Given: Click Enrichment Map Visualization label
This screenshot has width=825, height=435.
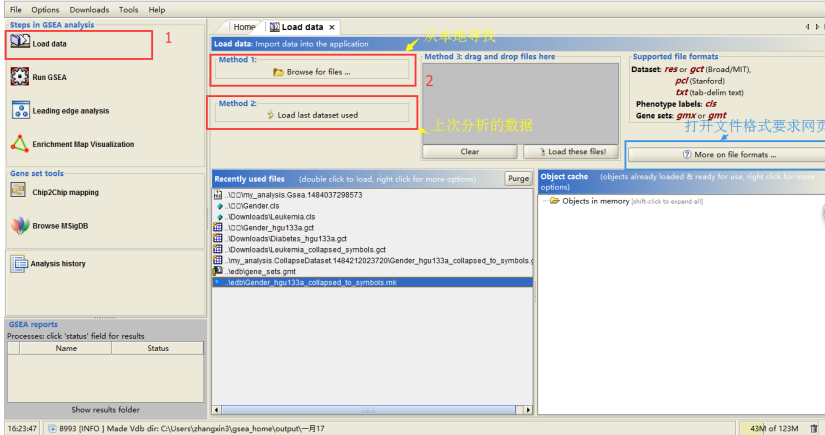Looking at the screenshot, I should click(x=83, y=144).
